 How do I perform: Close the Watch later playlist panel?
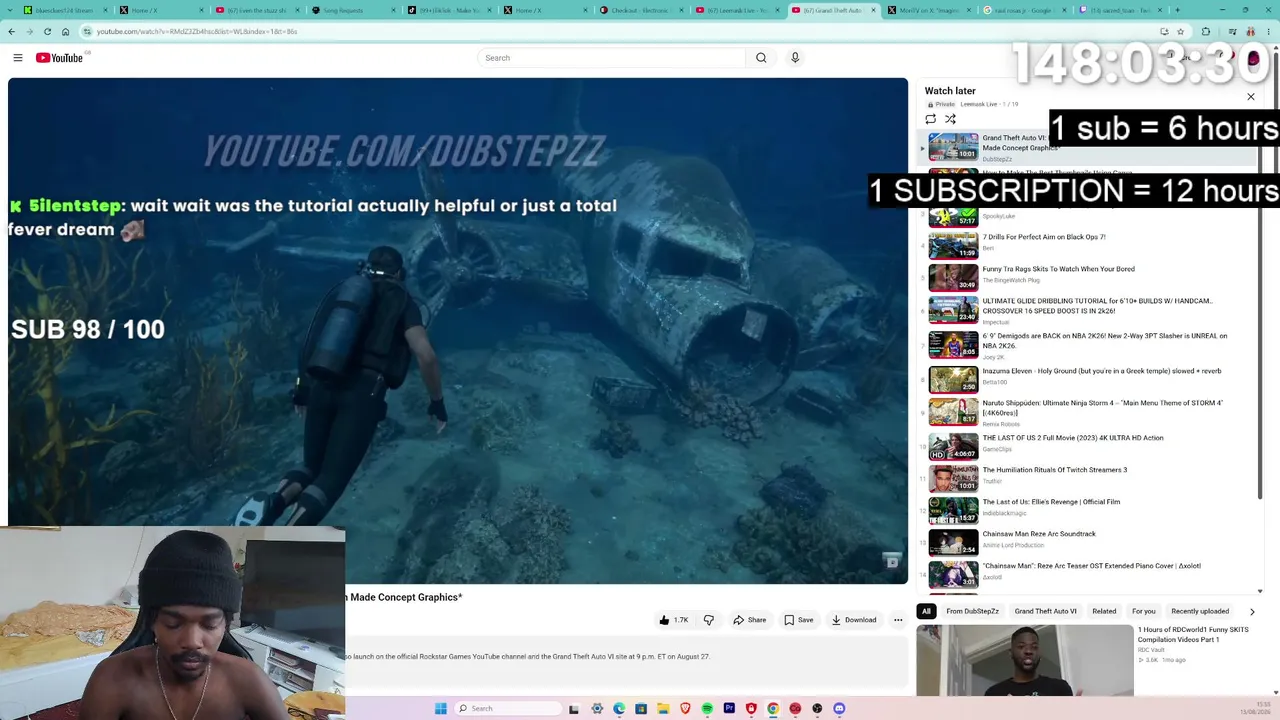pyautogui.click(x=1250, y=97)
